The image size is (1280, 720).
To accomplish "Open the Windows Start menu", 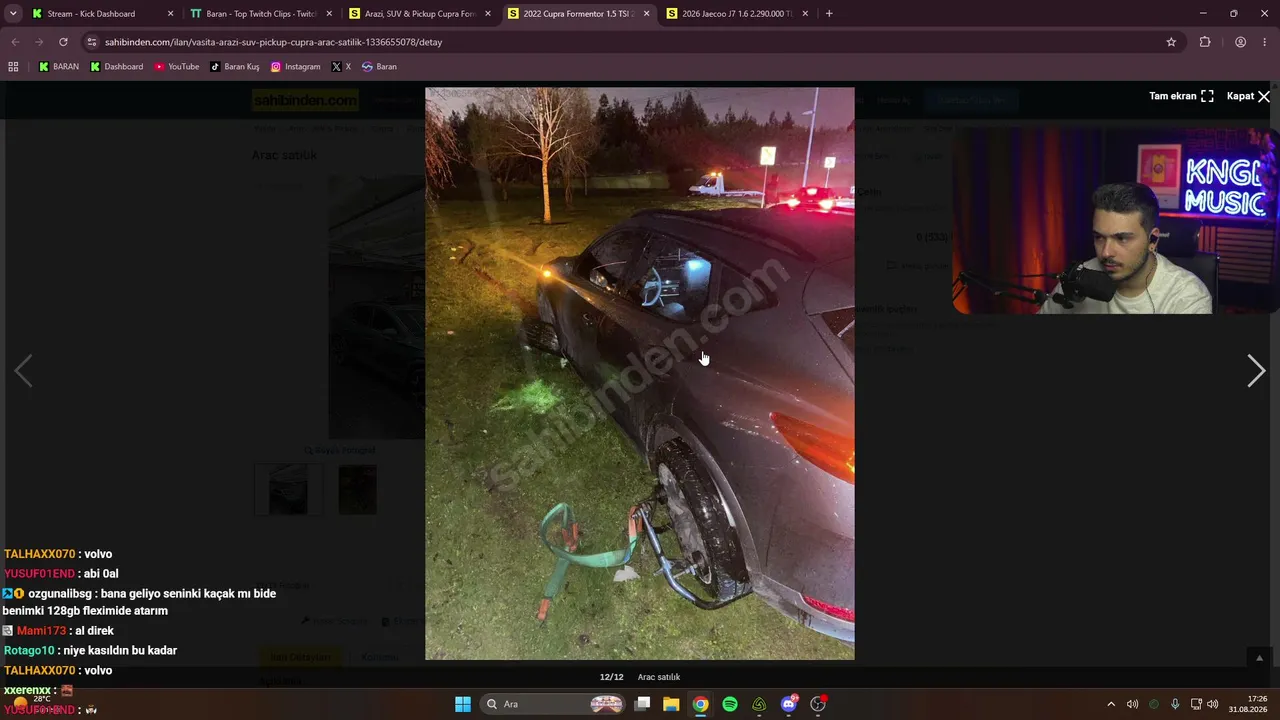I will (463, 704).
